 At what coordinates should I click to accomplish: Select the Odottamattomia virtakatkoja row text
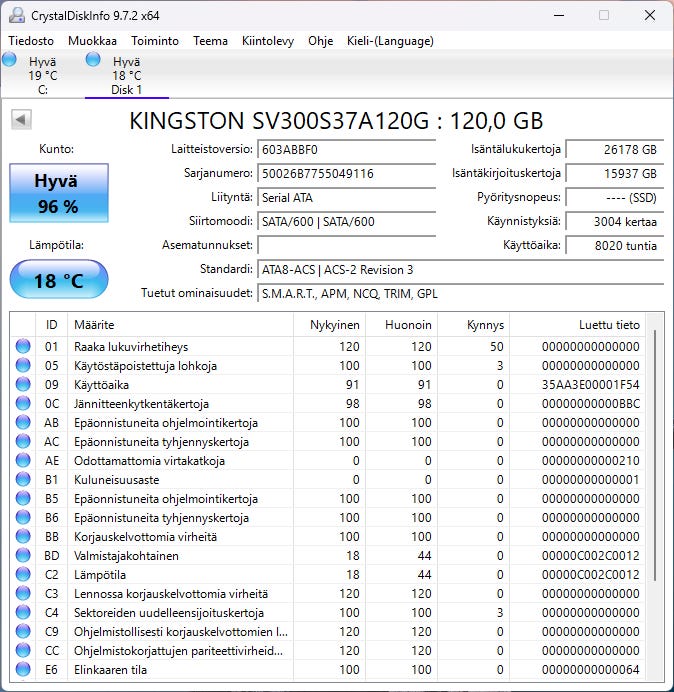point(149,461)
